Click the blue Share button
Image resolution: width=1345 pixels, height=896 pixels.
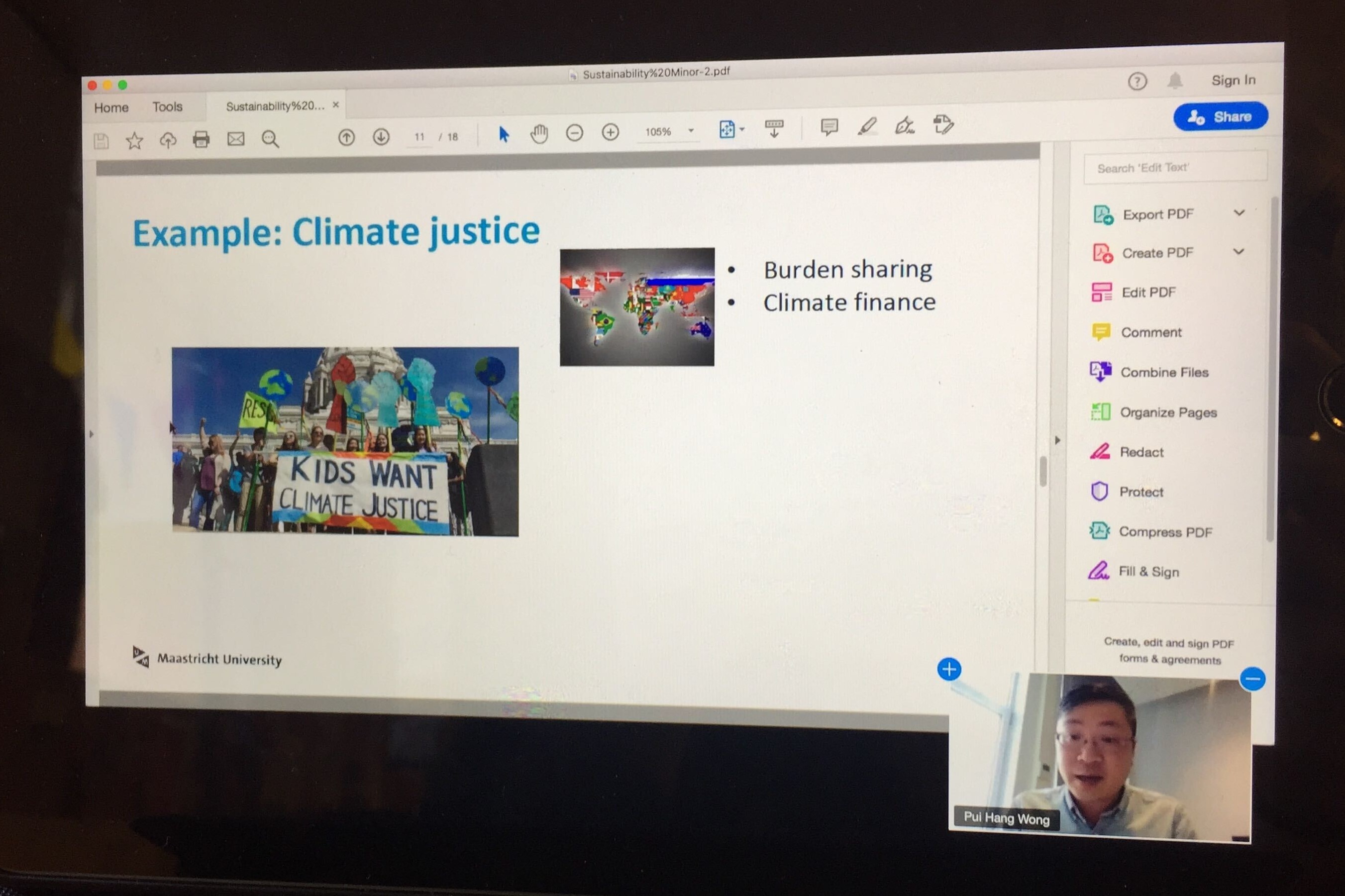tap(1221, 116)
